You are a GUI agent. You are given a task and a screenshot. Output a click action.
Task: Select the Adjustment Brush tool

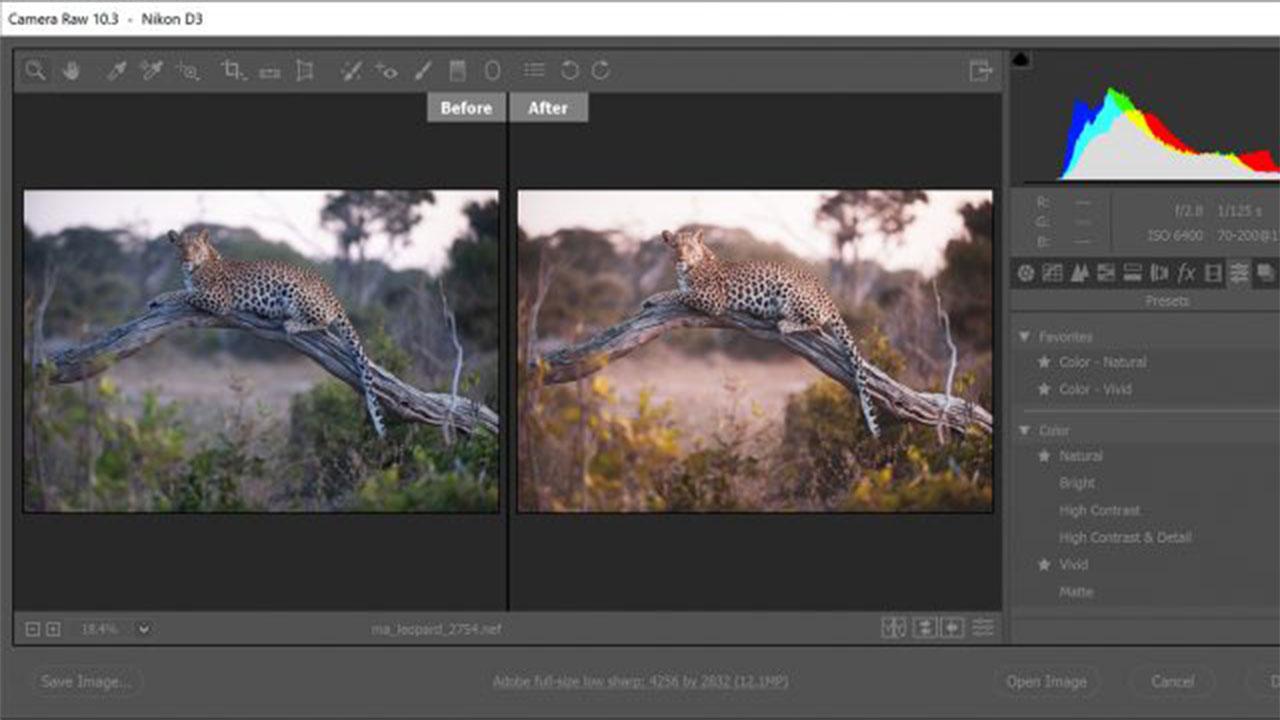click(423, 71)
